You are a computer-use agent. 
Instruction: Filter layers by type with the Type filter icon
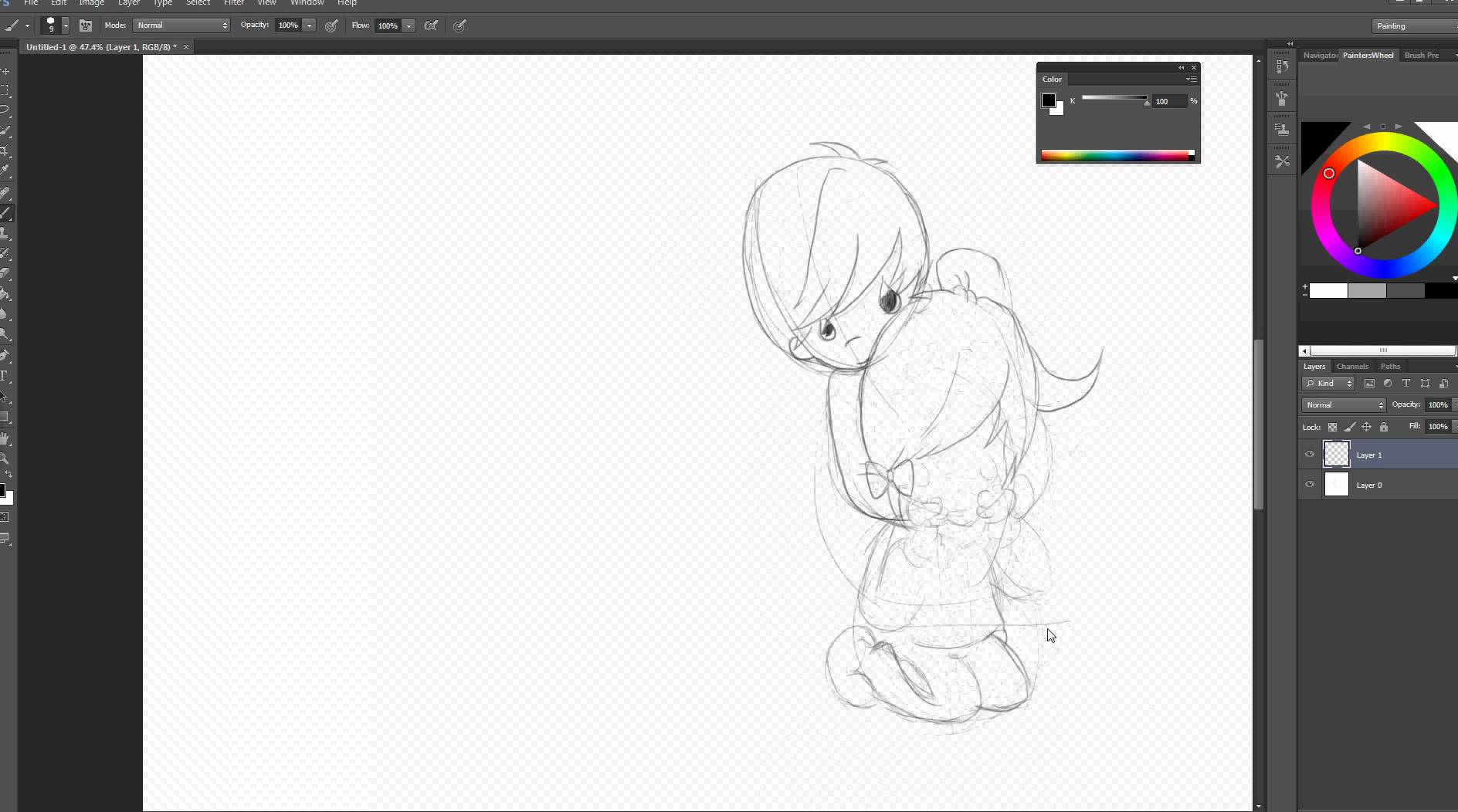(x=1406, y=384)
